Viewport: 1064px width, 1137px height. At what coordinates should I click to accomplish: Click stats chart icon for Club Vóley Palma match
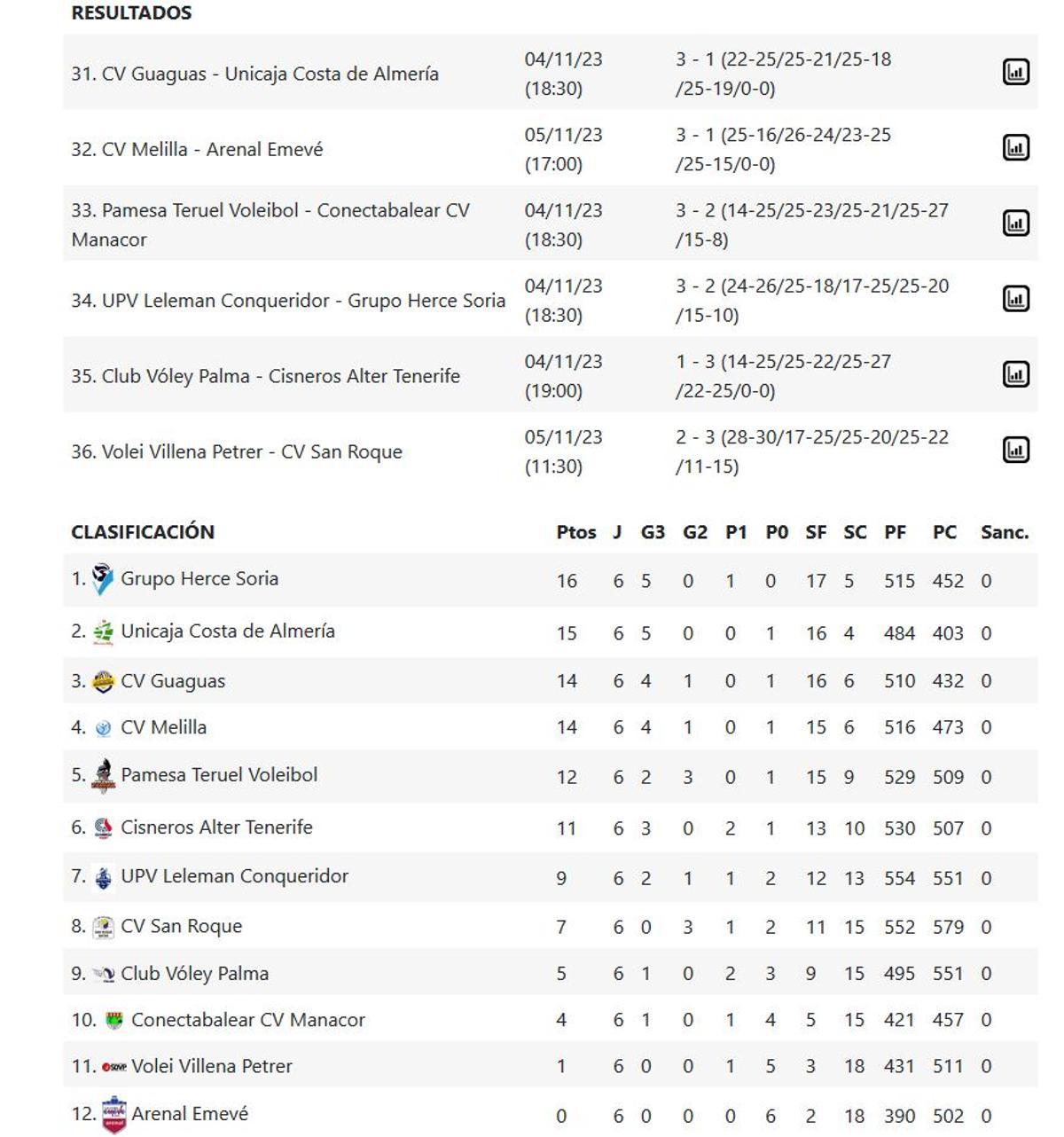click(x=1016, y=375)
